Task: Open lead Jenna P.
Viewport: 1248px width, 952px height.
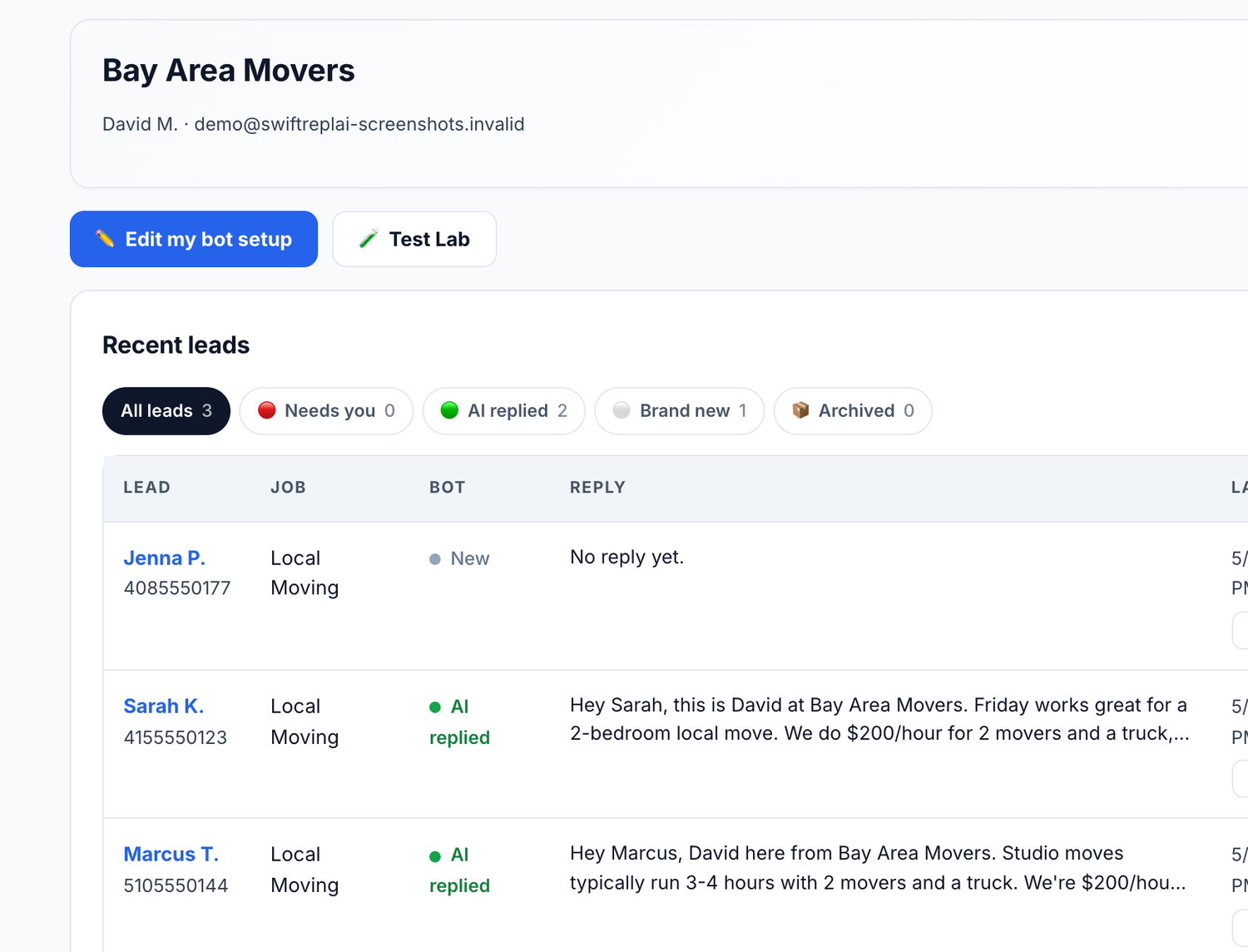Action: pyautogui.click(x=165, y=558)
